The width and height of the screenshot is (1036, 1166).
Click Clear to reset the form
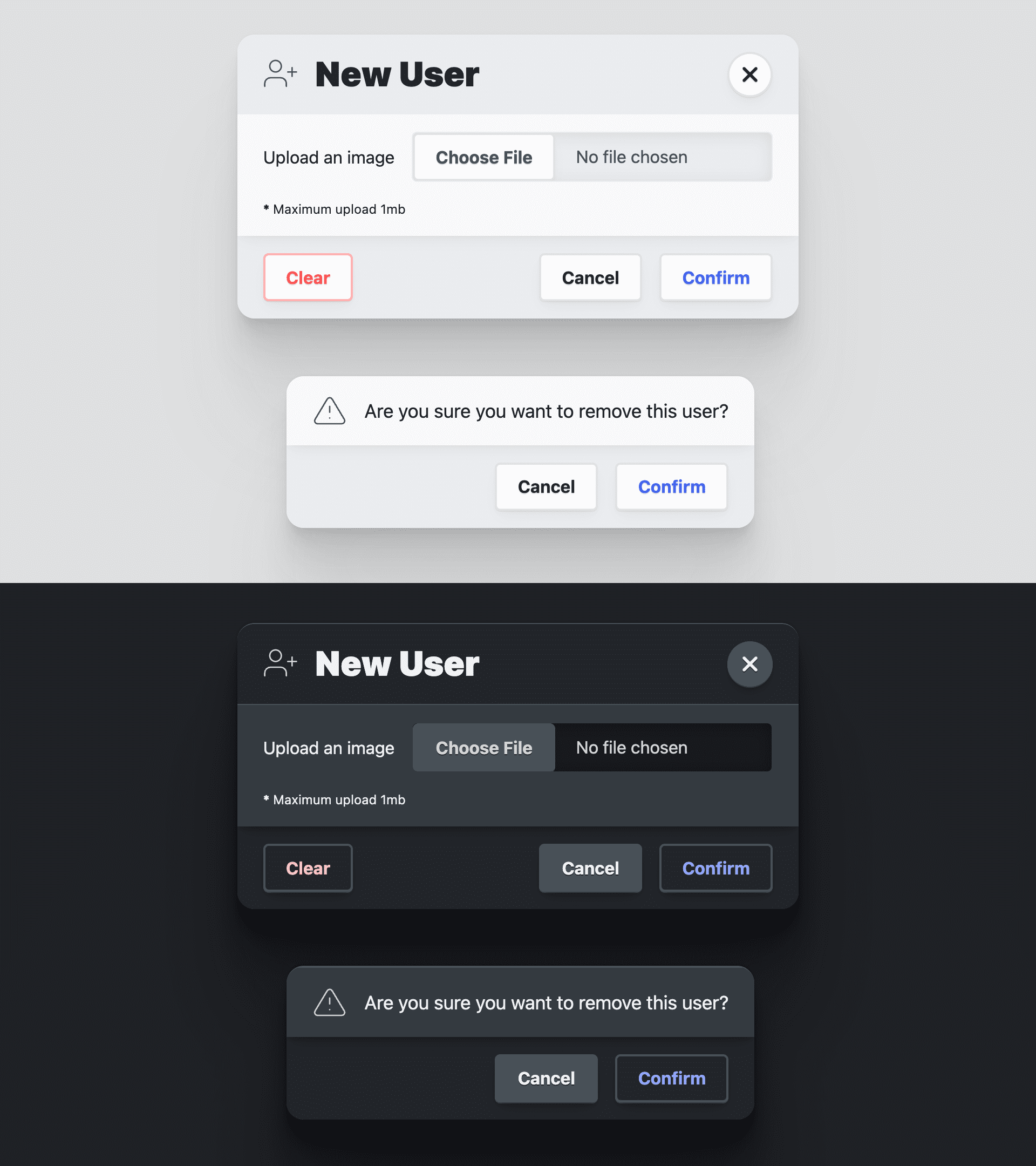coord(308,277)
